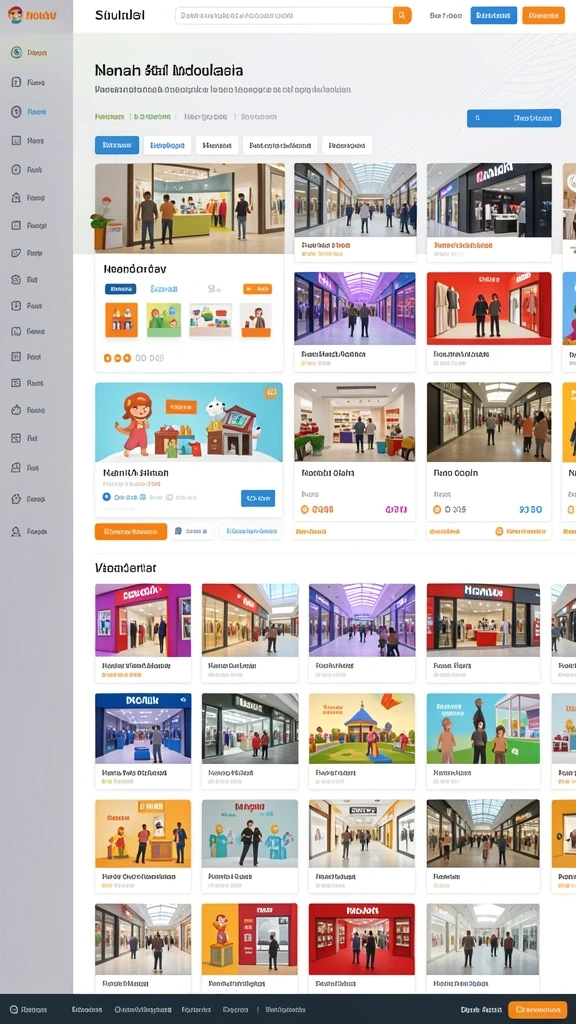
Task: Click the orange magnifier button beside the search bar
Action: point(402,15)
